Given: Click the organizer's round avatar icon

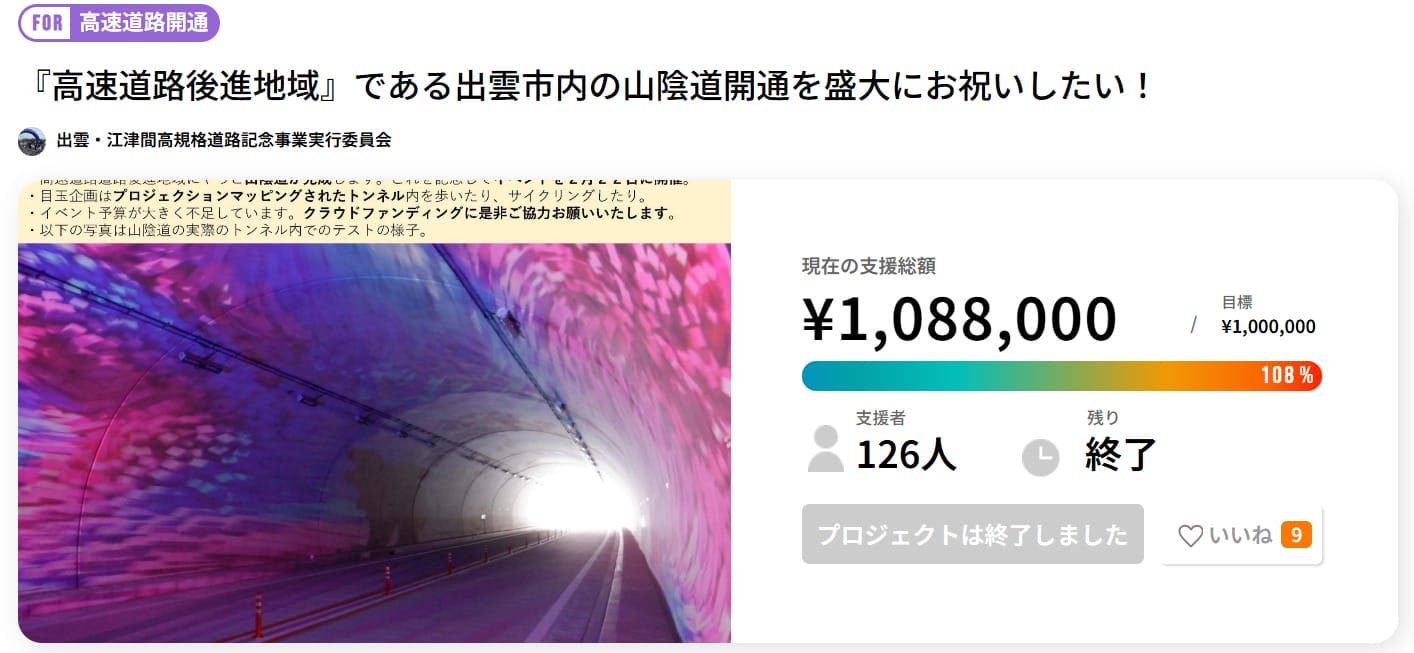Looking at the screenshot, I should (32, 141).
